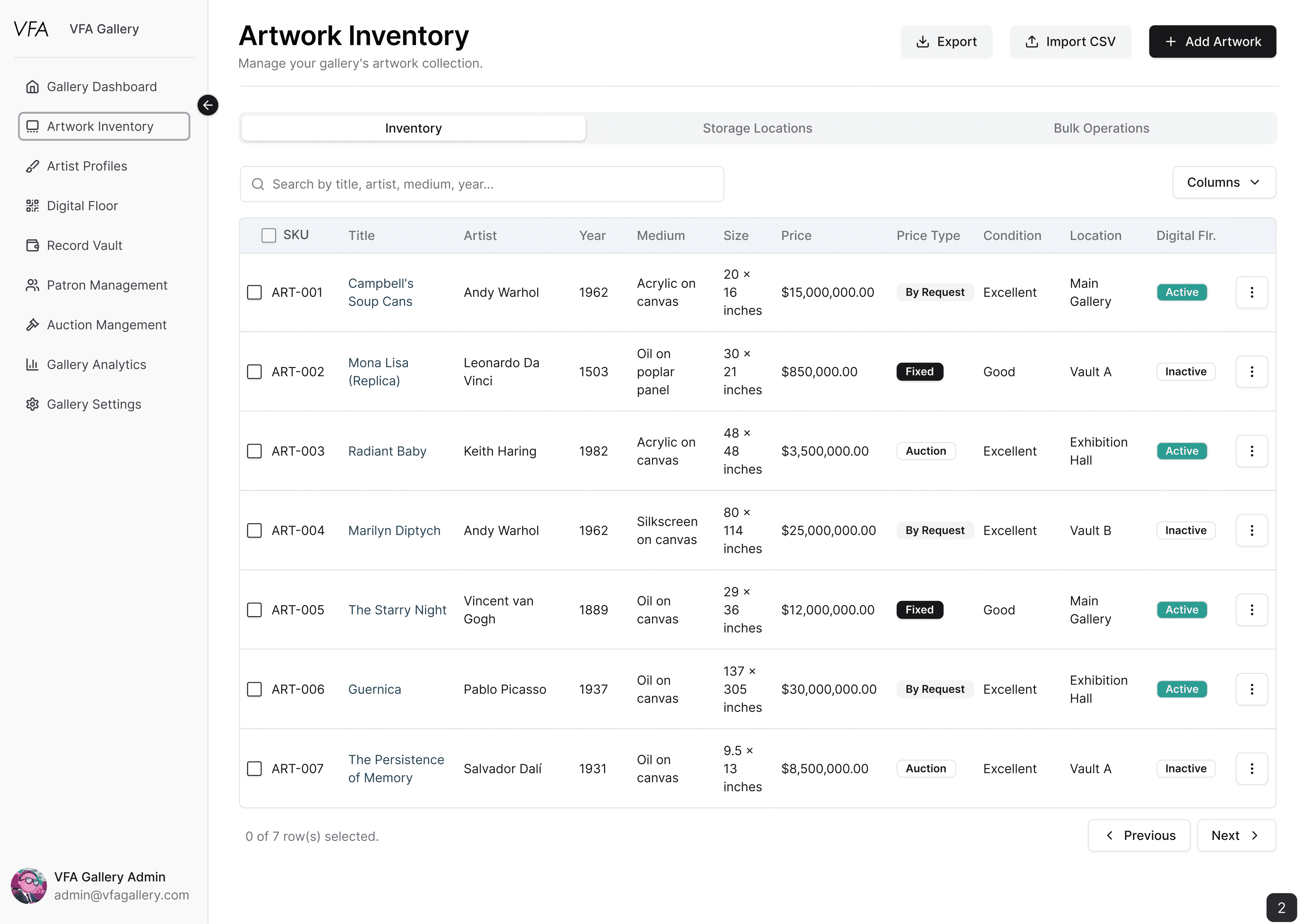The width and height of the screenshot is (1299, 924).
Task: Open Record Vault from the sidebar icon
Action: click(x=32, y=245)
